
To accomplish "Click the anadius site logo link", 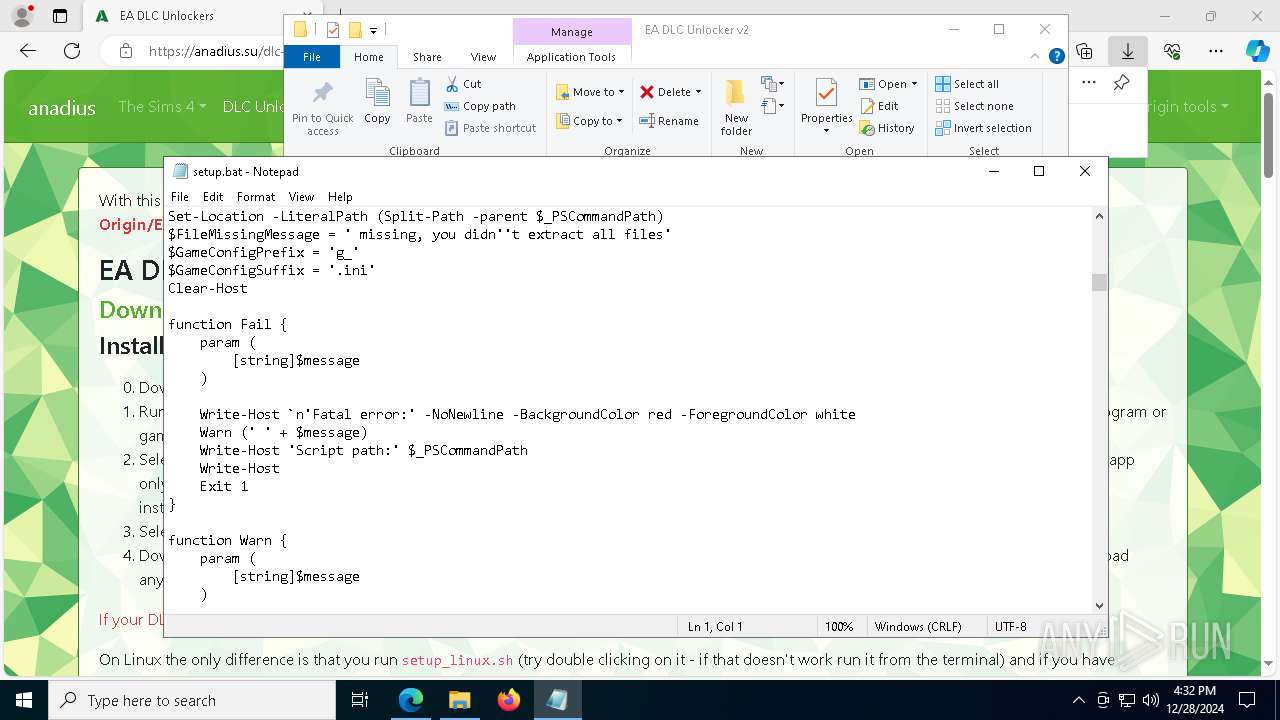I will pos(62,108).
